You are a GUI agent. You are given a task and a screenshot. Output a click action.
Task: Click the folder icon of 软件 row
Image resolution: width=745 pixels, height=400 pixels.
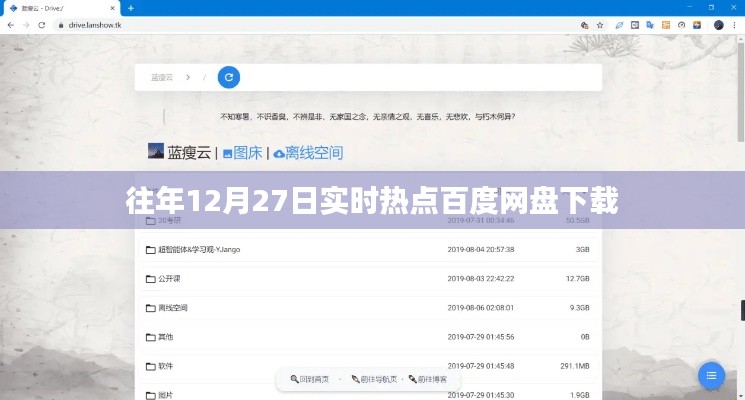click(151, 366)
